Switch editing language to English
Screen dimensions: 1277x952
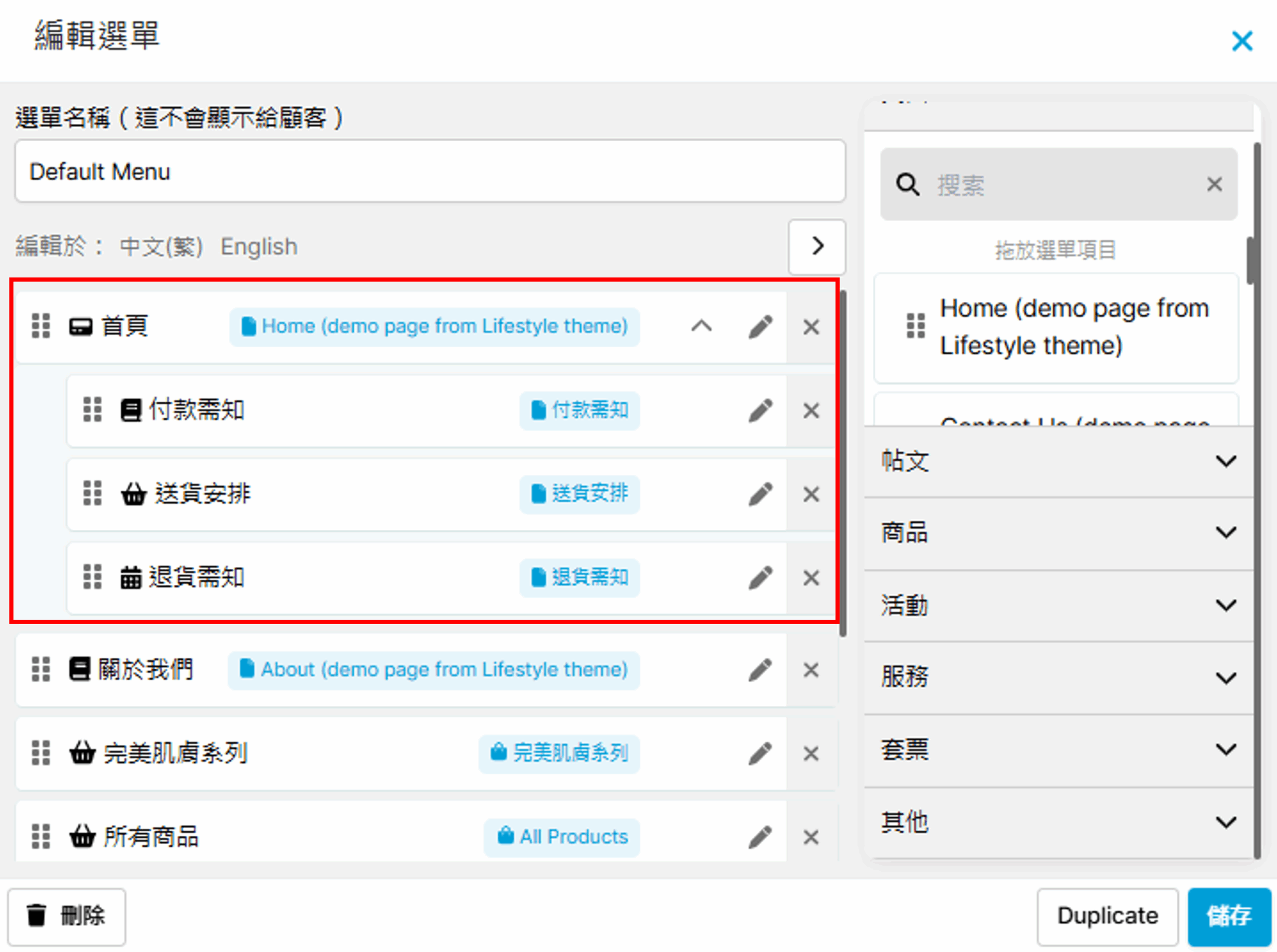pyautogui.click(x=258, y=246)
